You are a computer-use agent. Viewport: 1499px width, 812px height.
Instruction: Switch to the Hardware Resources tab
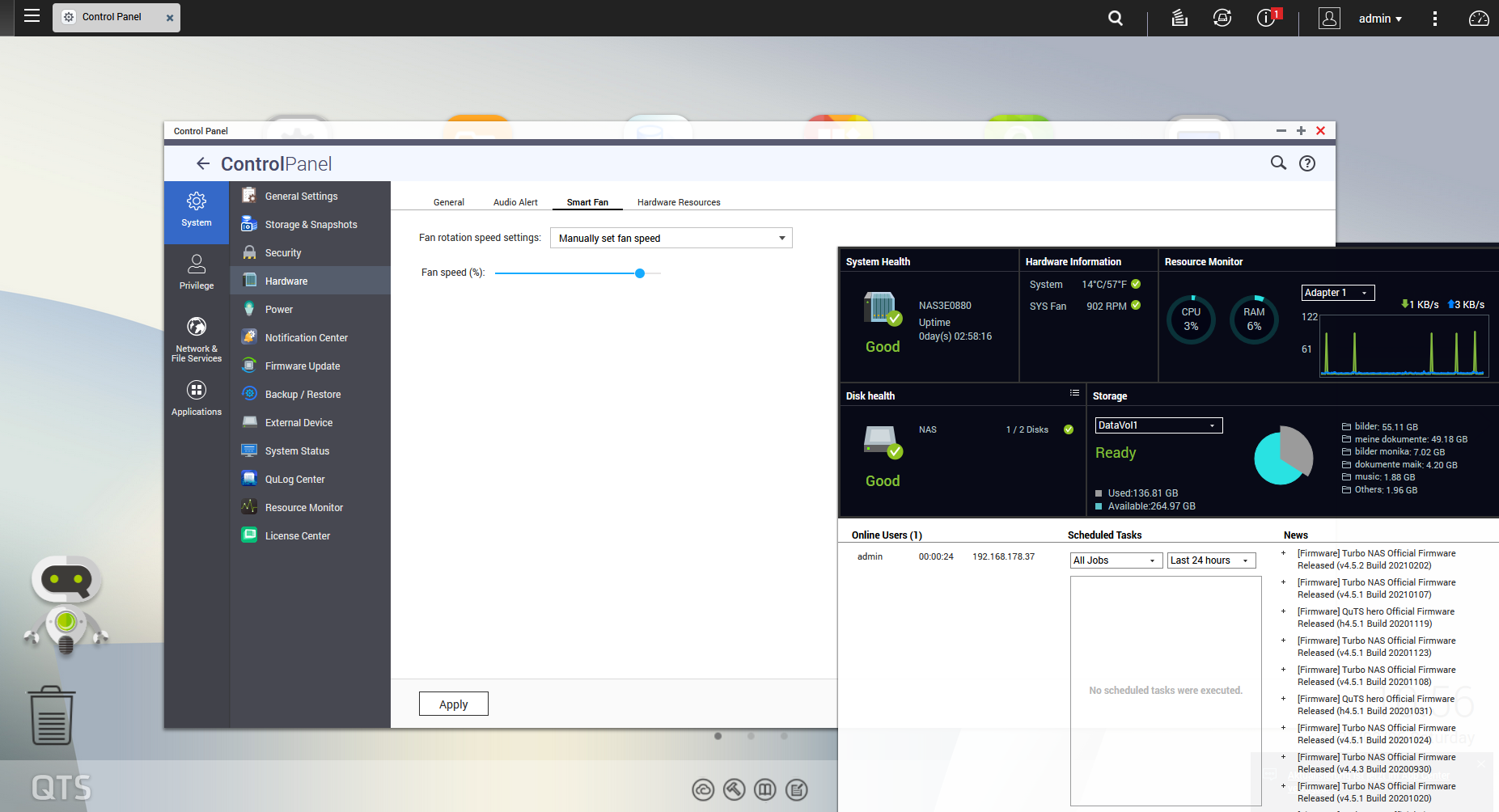coord(678,202)
